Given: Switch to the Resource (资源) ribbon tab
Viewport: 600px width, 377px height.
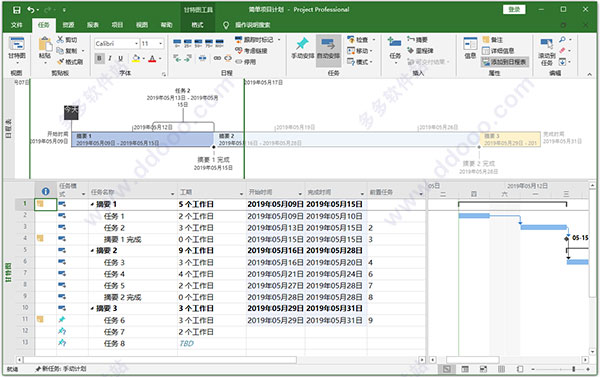Looking at the screenshot, I should (68, 25).
